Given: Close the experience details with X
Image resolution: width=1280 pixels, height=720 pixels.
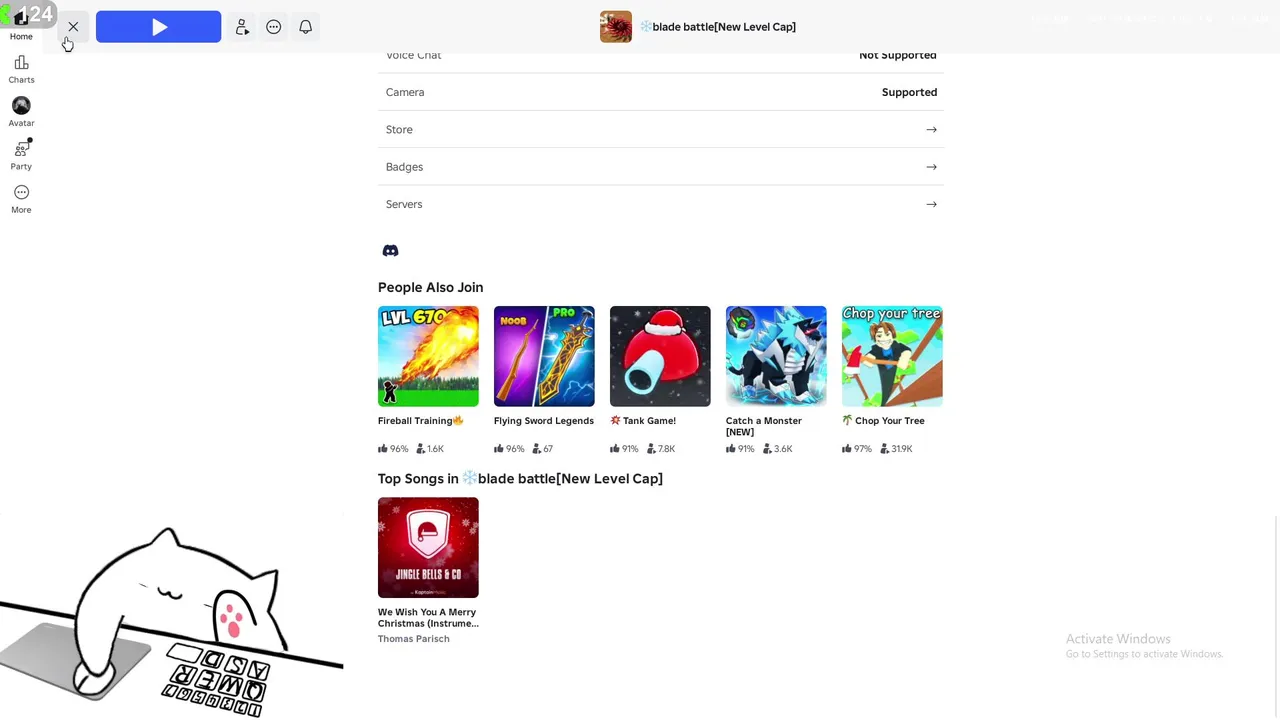Looking at the screenshot, I should [x=73, y=27].
